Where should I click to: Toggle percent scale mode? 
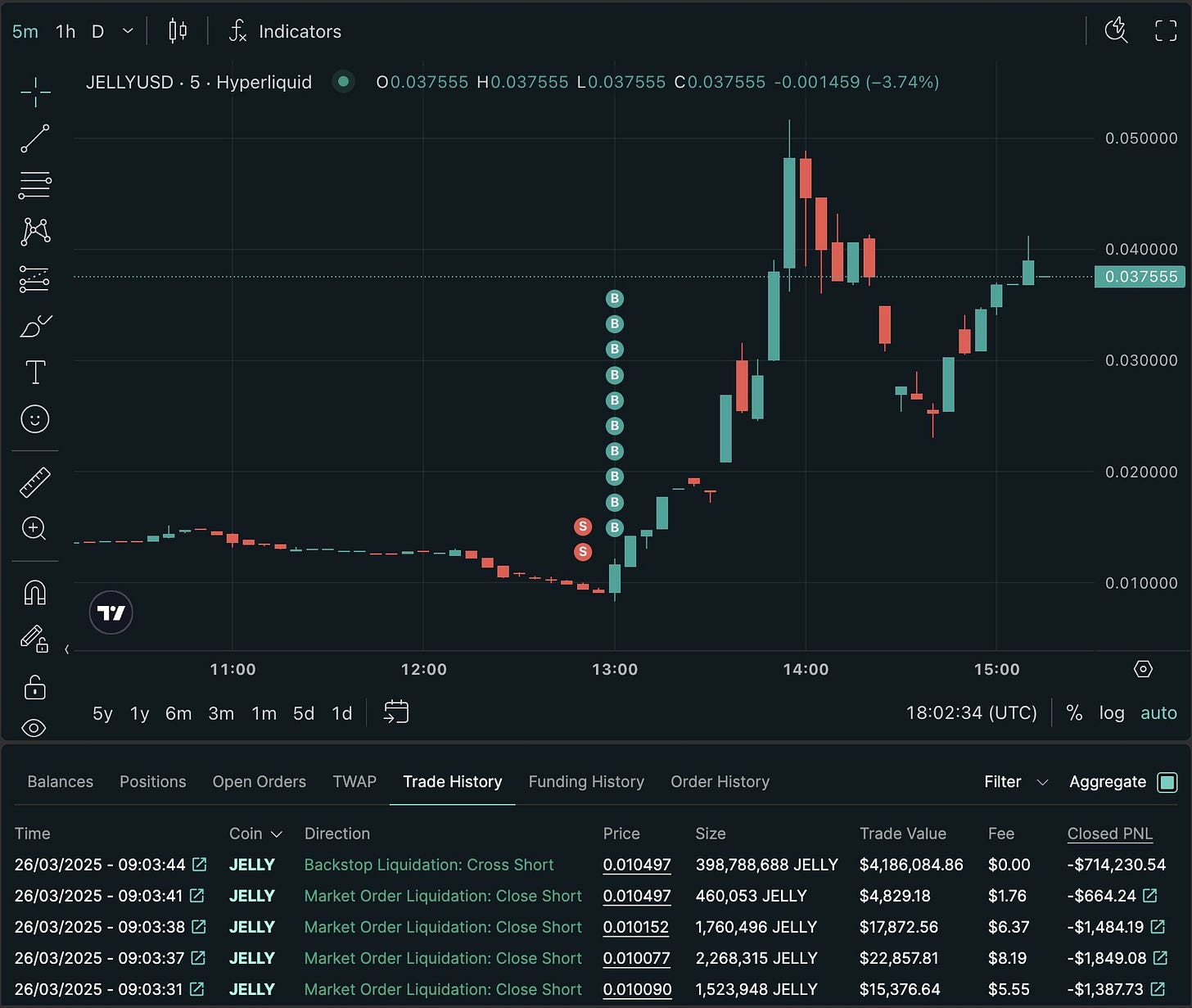pos(1074,713)
